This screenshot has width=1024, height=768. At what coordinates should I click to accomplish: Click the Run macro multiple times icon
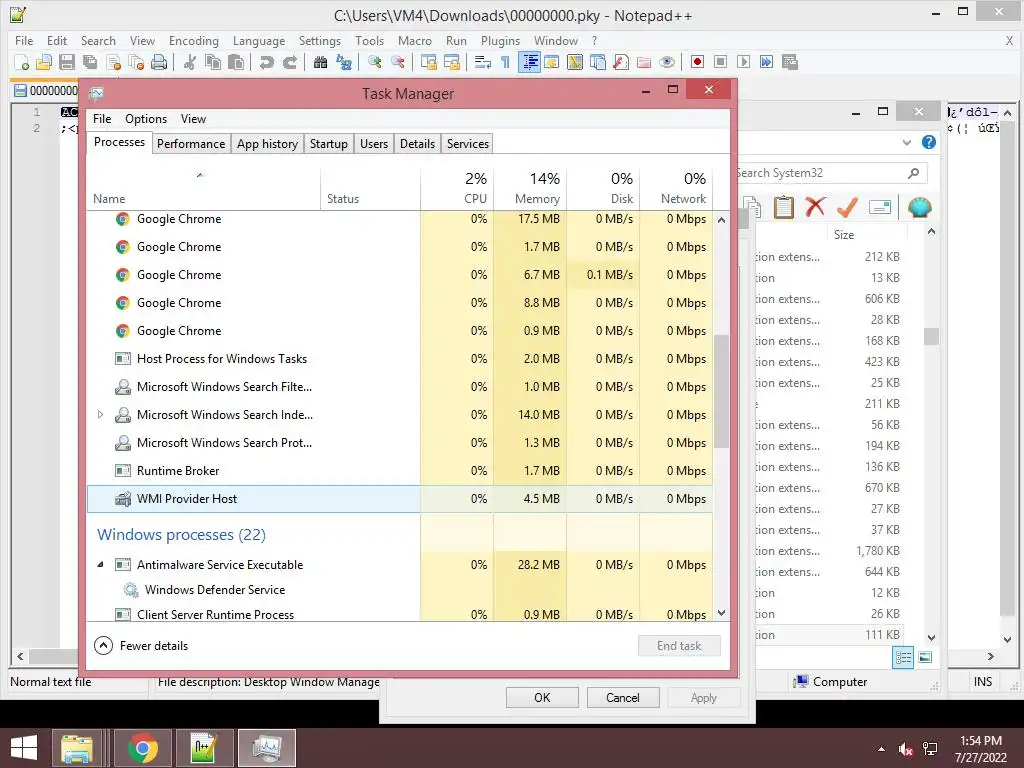(766, 62)
